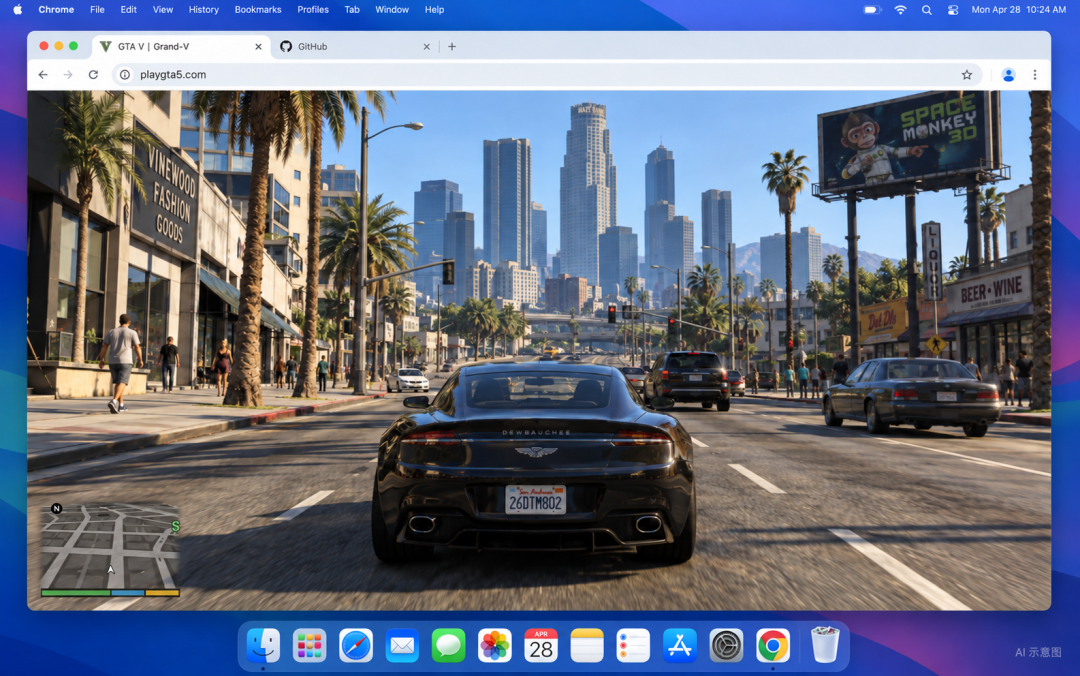Viewport: 1080px width, 676px height.
Task: Click the playgta5.com address bar
Action: tap(548, 74)
